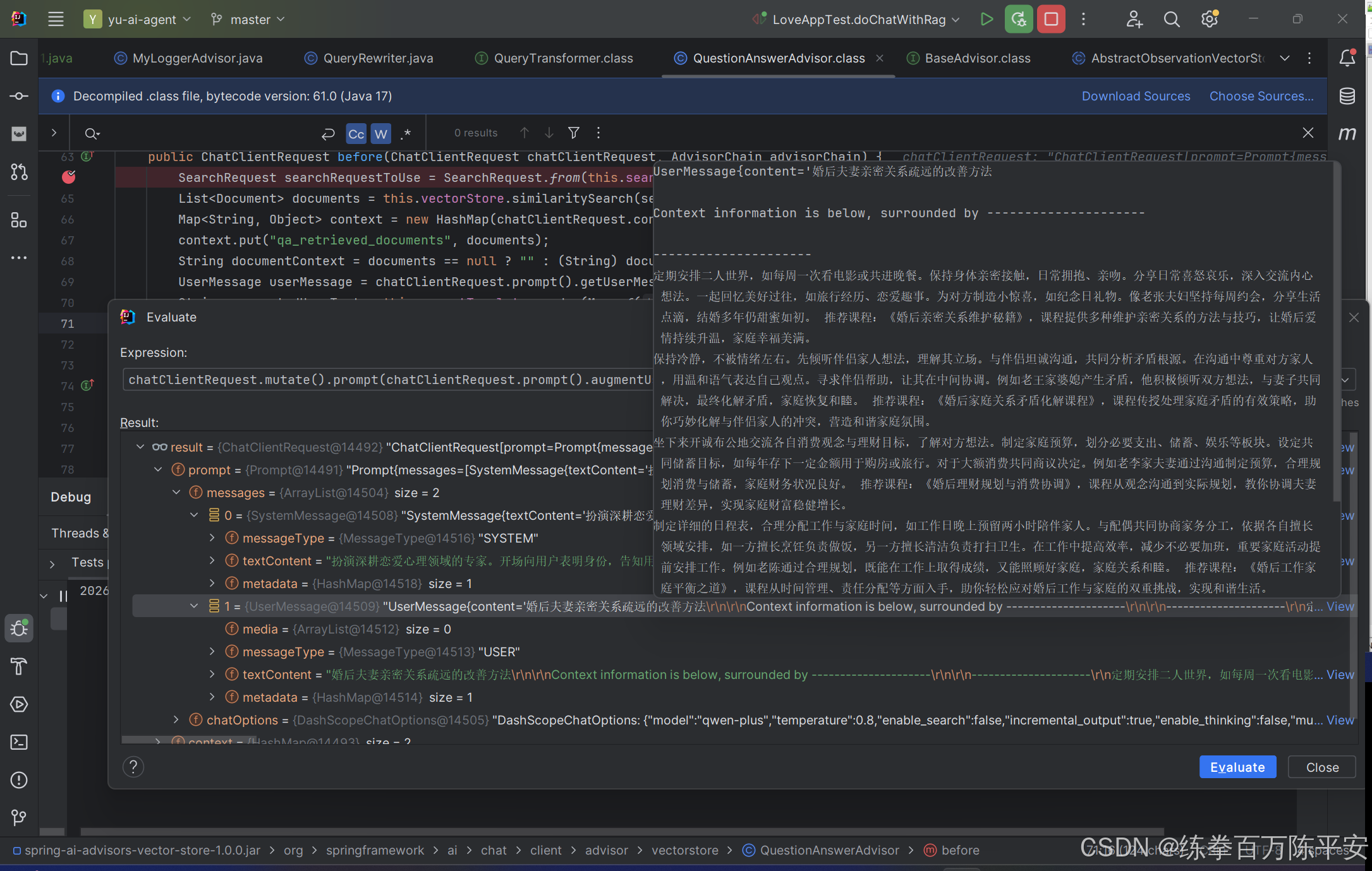
Task: Collapse the messages tree node
Action: pyautogui.click(x=176, y=493)
